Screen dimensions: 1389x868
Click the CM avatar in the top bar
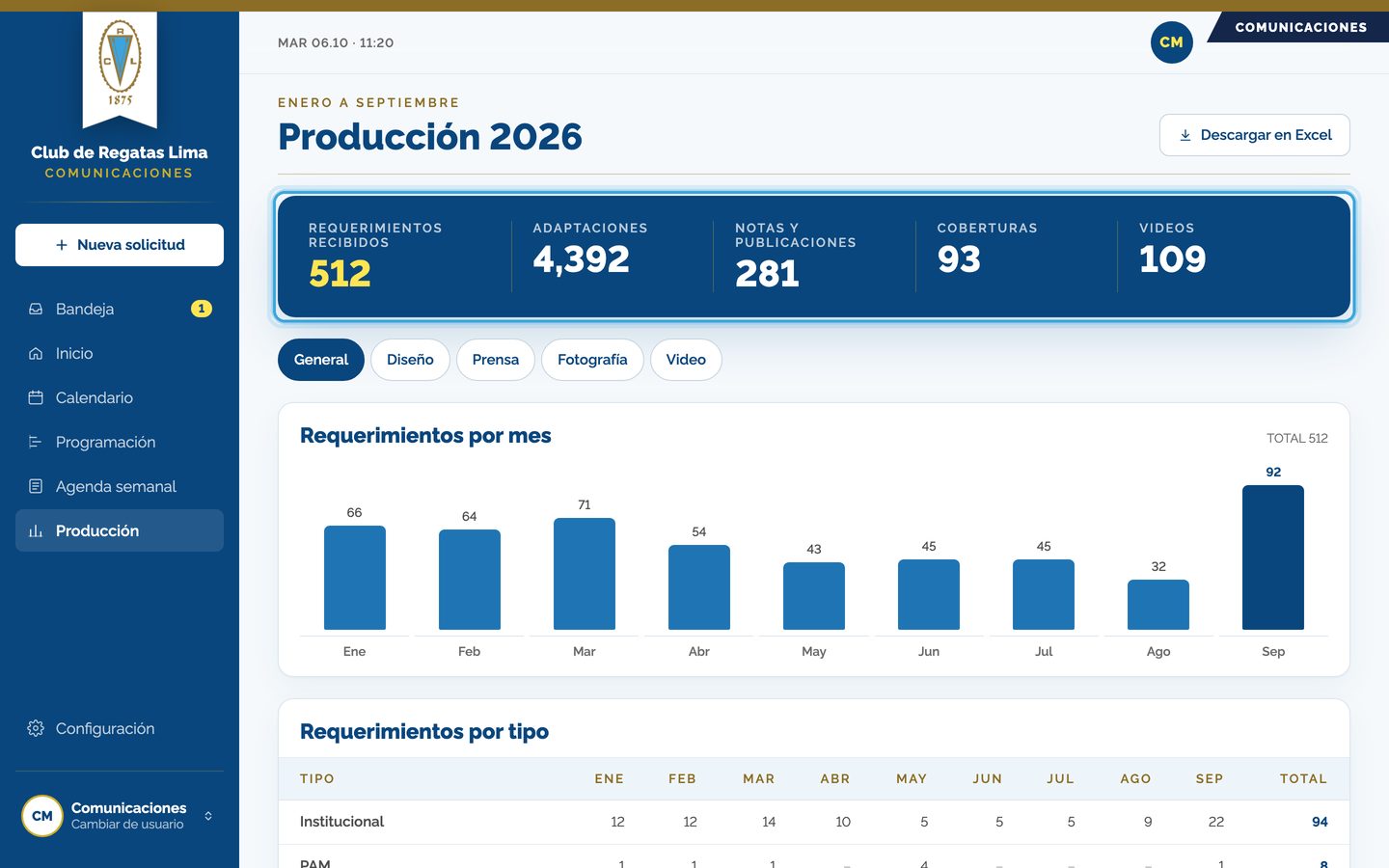1171,42
